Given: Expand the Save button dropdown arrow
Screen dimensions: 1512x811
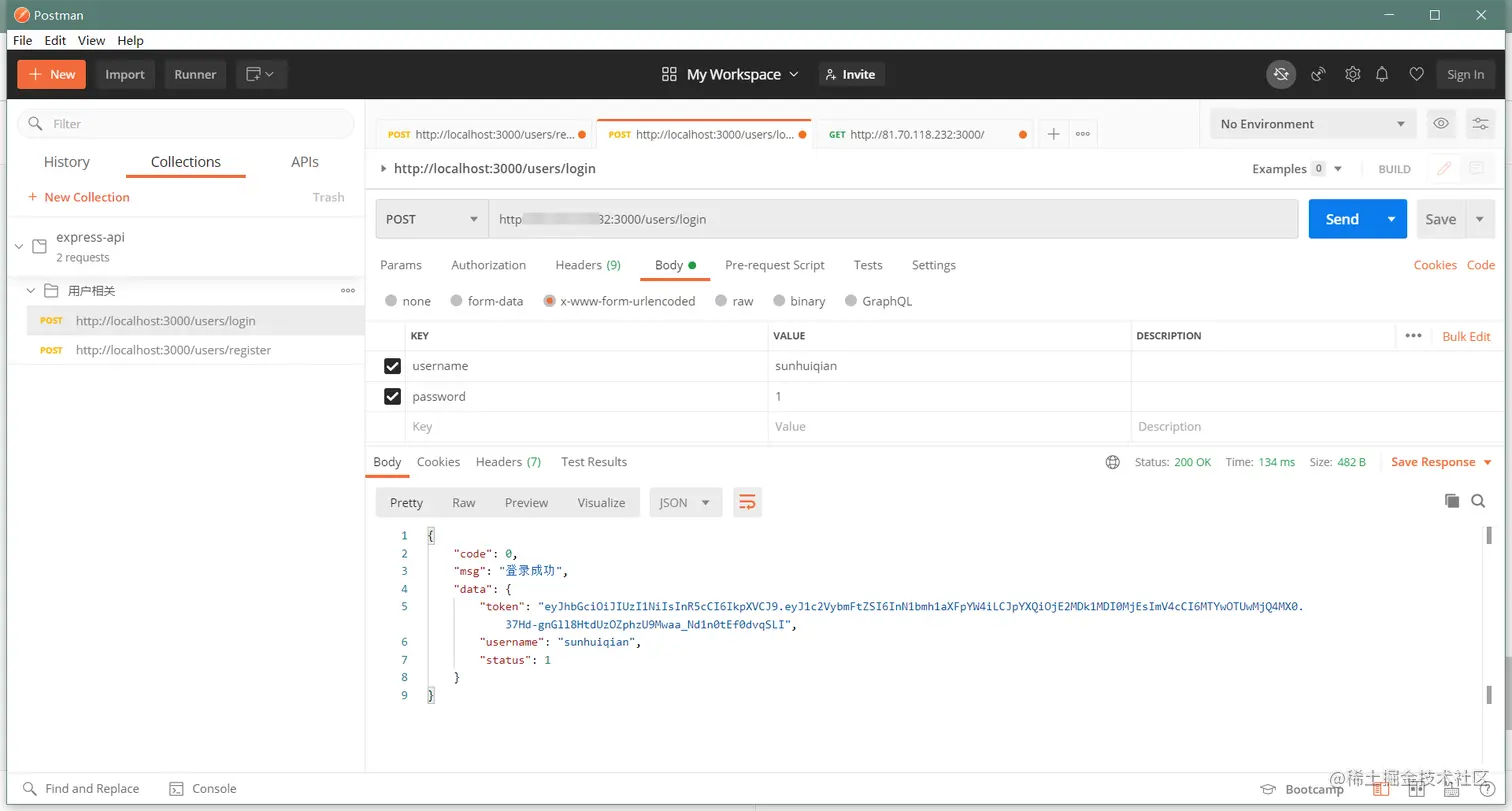Looking at the screenshot, I should tap(1480, 219).
